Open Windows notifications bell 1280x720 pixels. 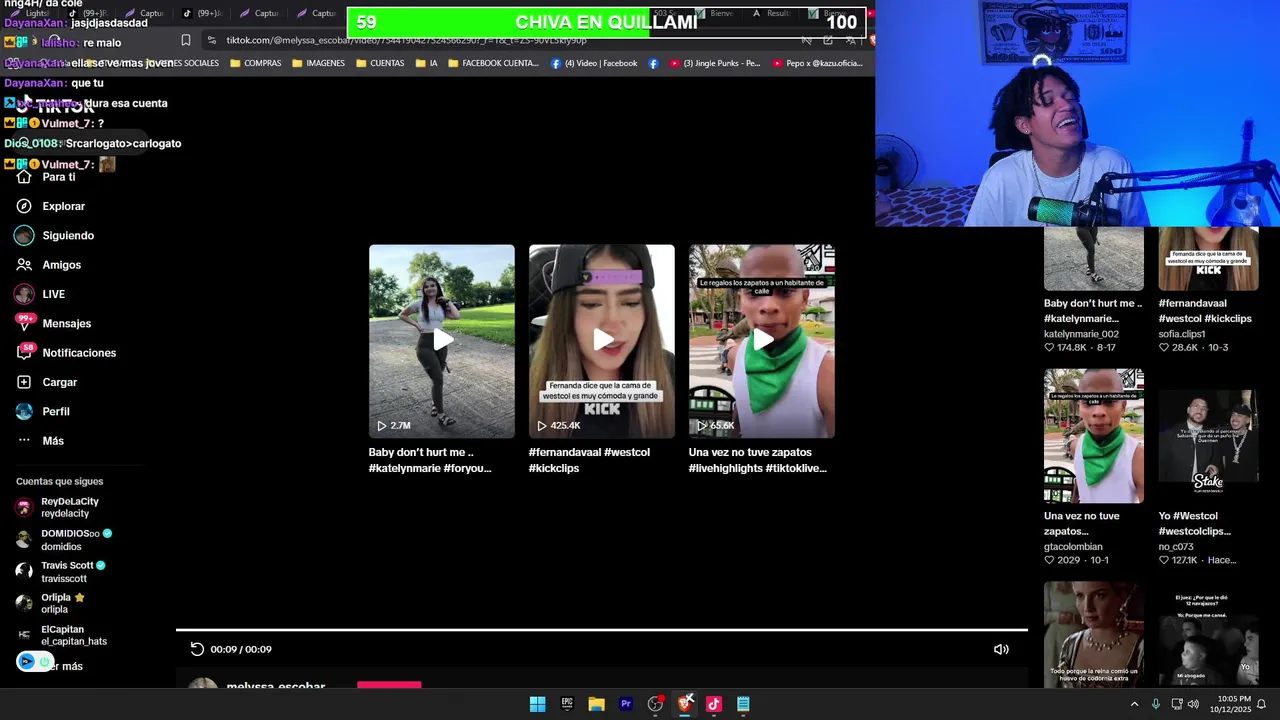[x=1262, y=704]
